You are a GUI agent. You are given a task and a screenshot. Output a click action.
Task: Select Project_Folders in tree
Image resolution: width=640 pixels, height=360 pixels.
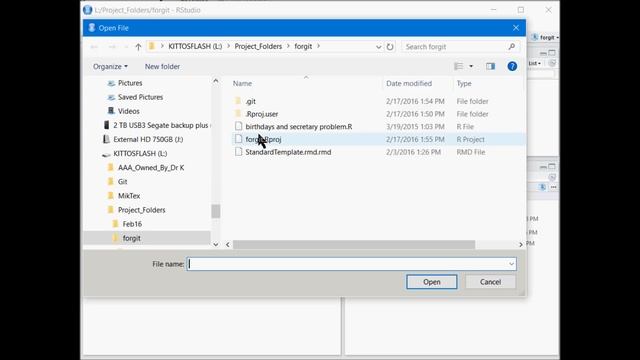141,210
